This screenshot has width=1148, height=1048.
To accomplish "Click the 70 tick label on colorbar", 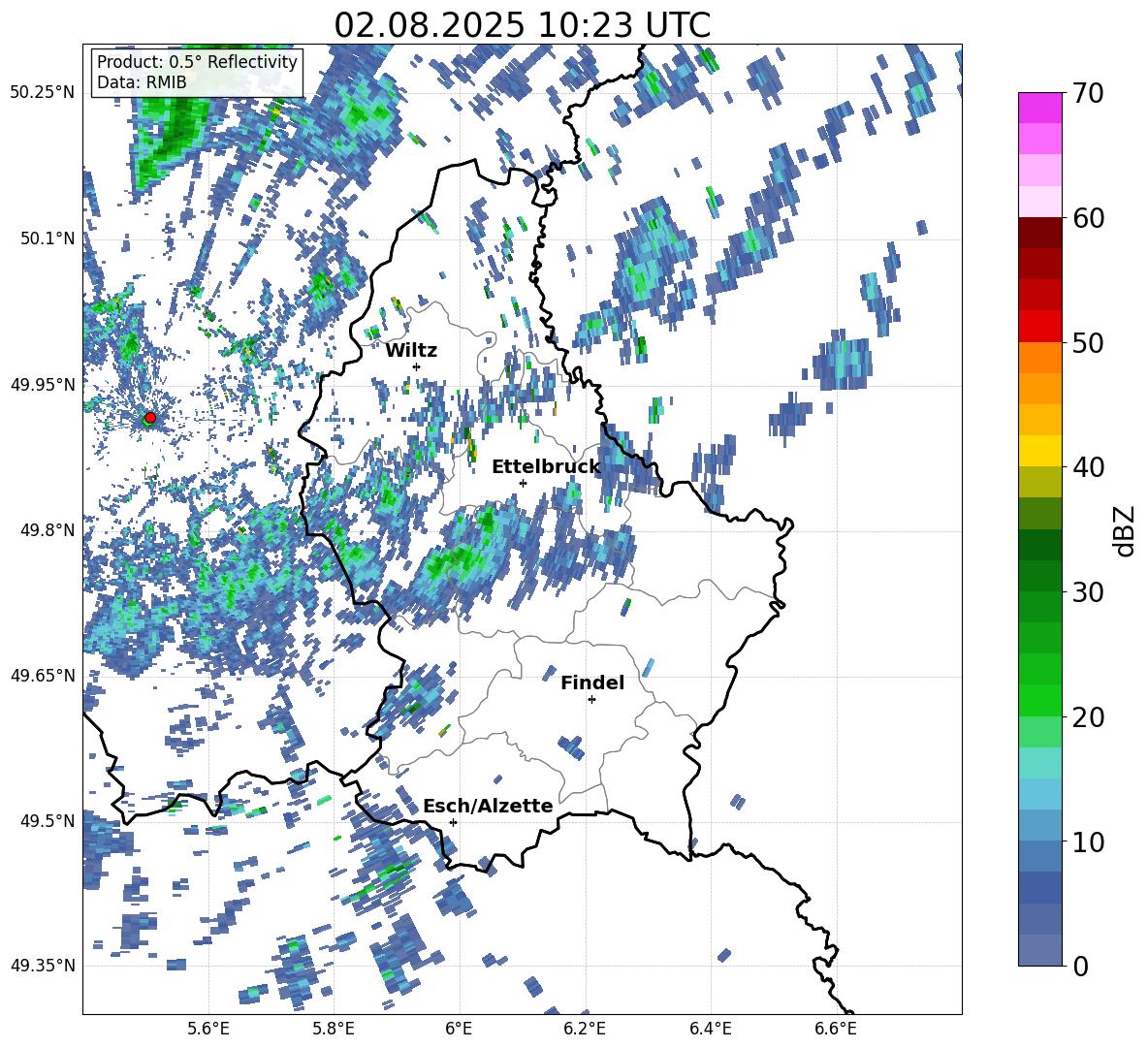I will (1089, 94).
